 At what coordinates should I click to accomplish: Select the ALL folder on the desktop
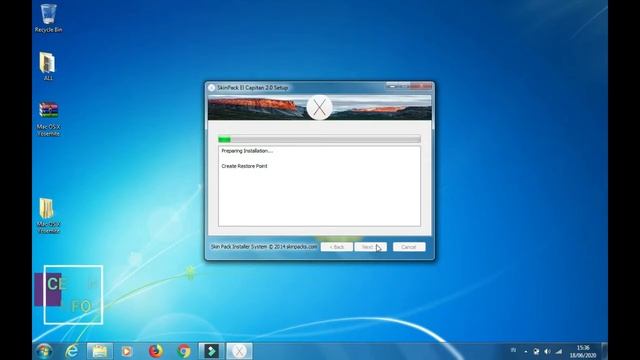(x=48, y=67)
